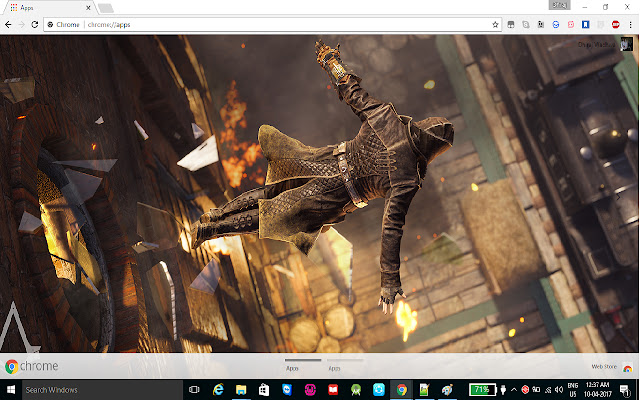Click the Google Chrome taskbar icon
The width and height of the screenshot is (640, 400).
(x=402, y=390)
